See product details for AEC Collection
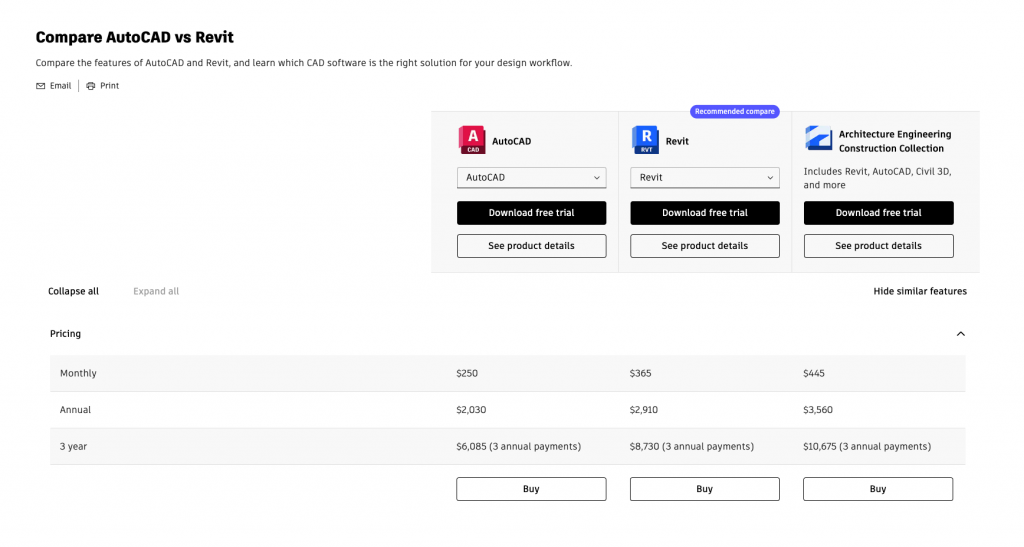 (878, 246)
